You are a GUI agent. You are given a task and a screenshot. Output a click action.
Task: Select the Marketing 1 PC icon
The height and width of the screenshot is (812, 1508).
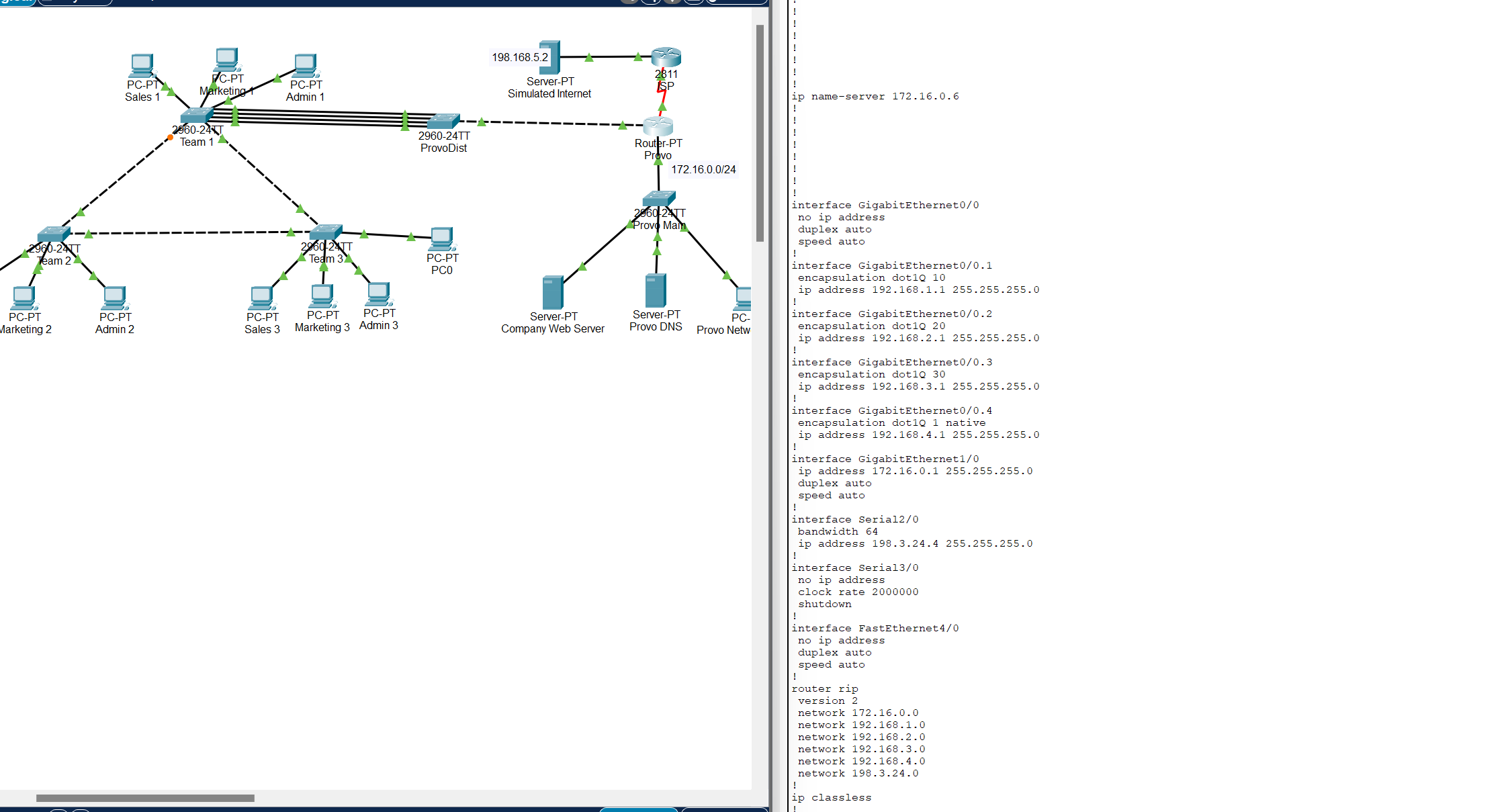[x=227, y=60]
